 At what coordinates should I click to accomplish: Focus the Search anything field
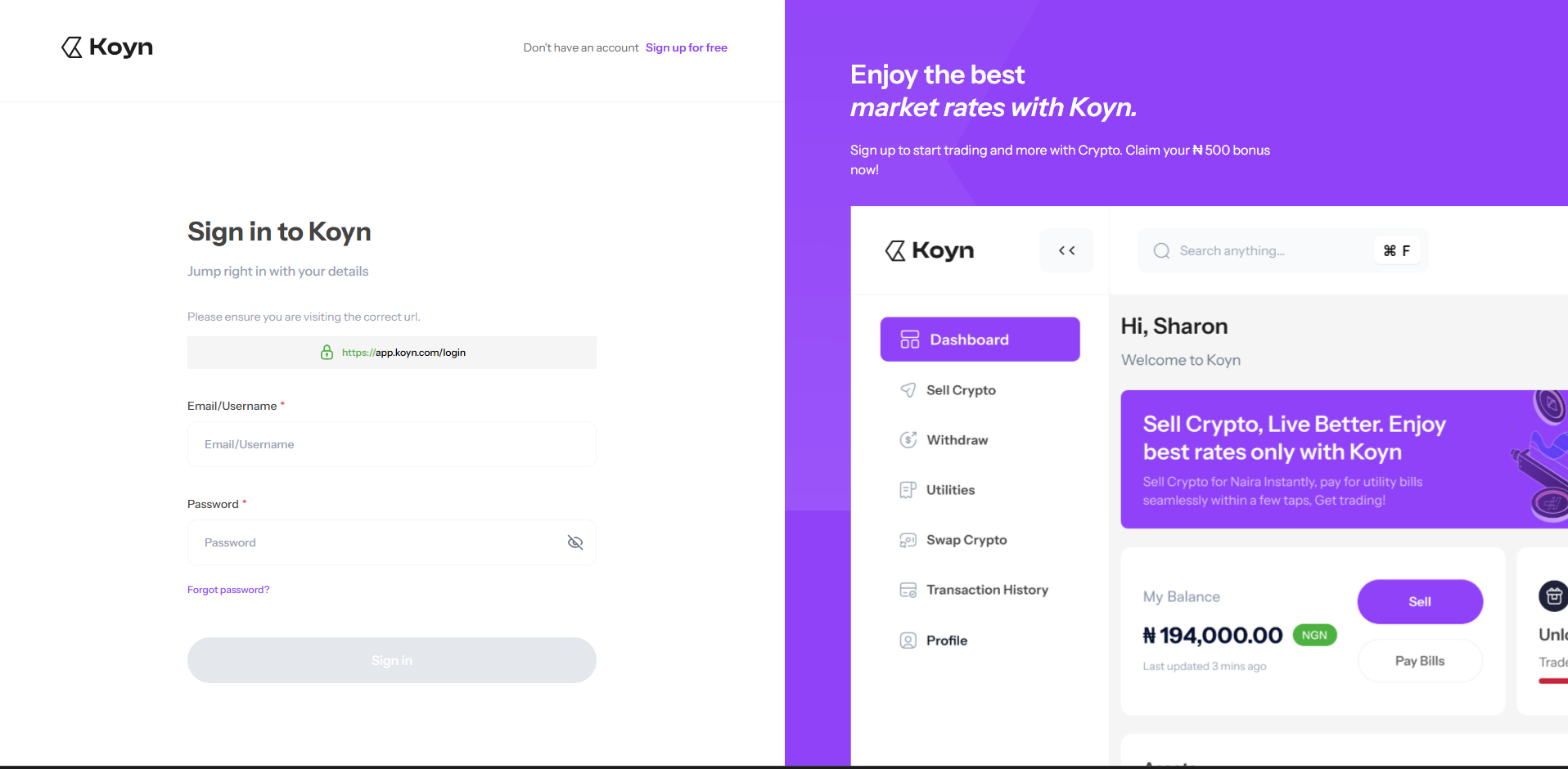pos(1282,250)
